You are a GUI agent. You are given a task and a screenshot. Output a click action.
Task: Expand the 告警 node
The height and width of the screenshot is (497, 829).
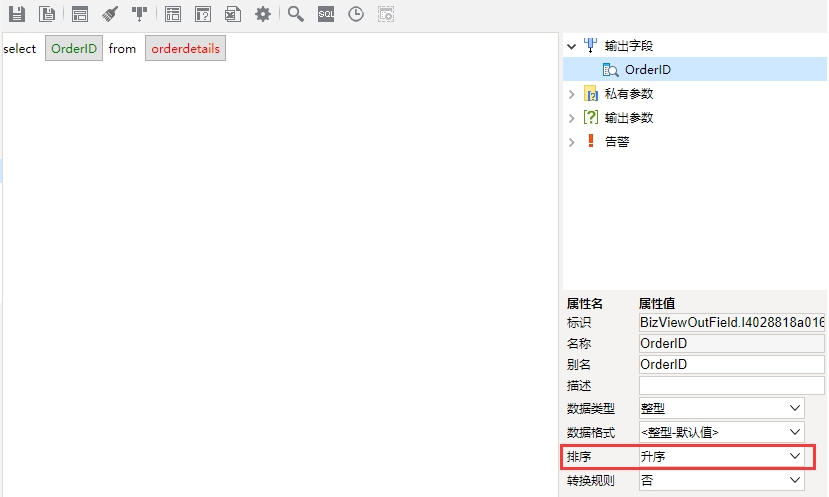pyautogui.click(x=572, y=142)
